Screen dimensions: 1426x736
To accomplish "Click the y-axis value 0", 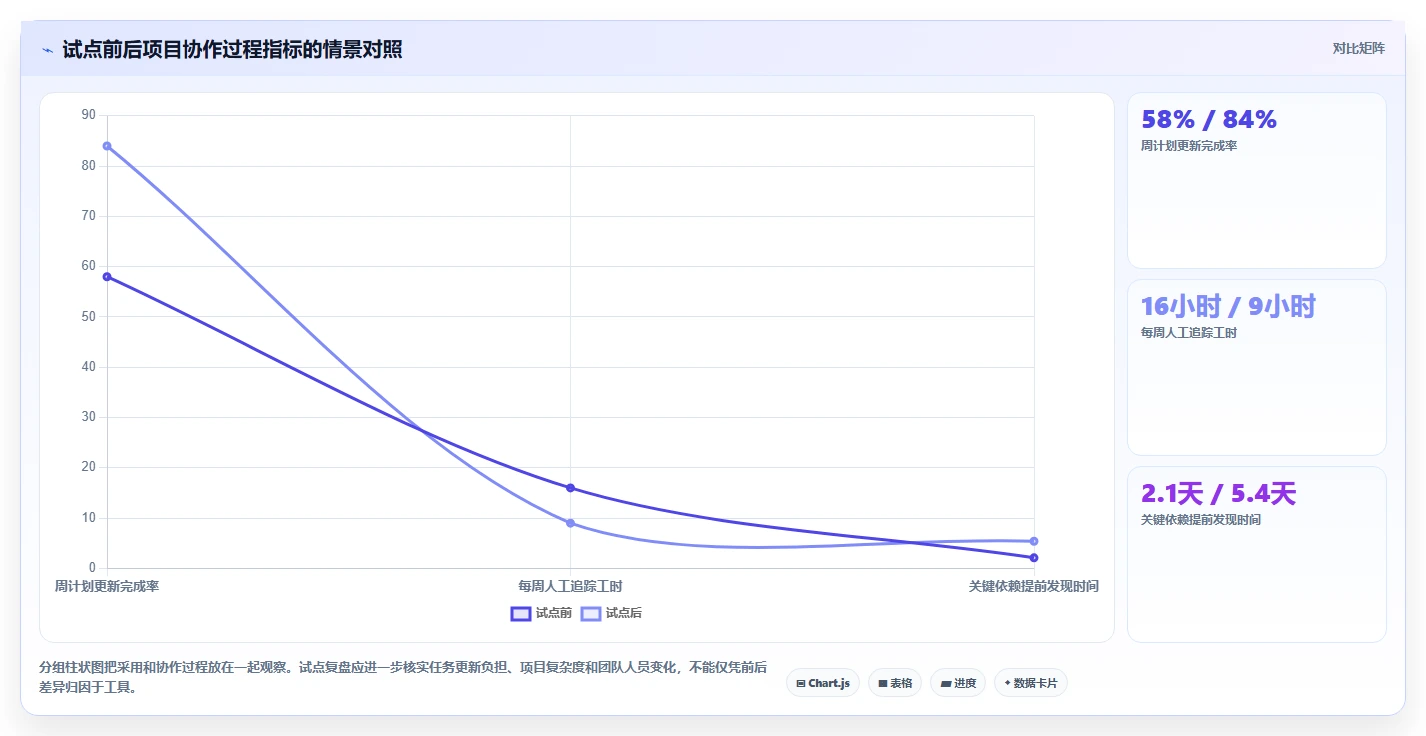I will 92,568.
